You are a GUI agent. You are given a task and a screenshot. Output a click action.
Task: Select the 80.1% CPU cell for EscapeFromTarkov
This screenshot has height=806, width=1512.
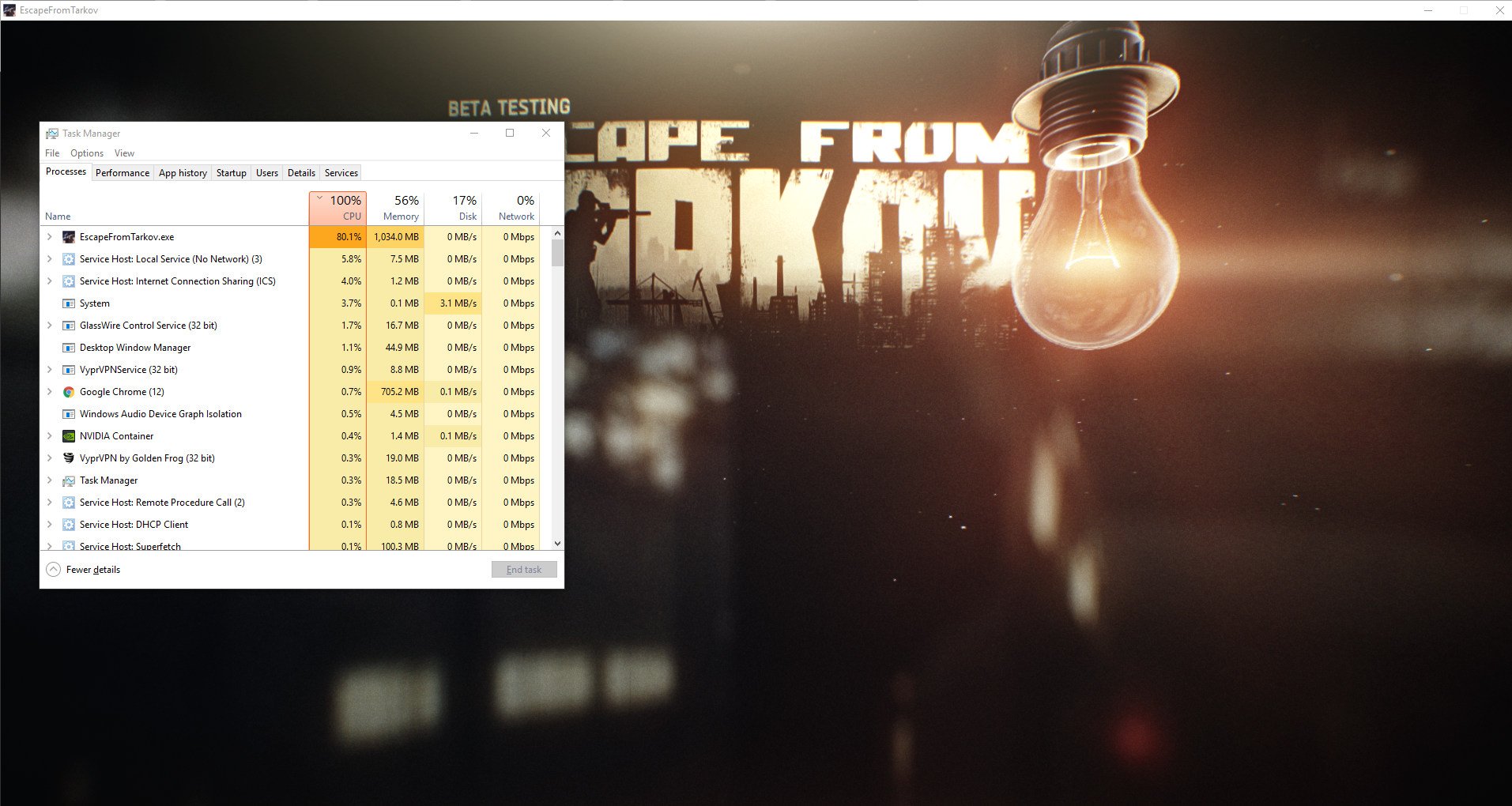[337, 237]
